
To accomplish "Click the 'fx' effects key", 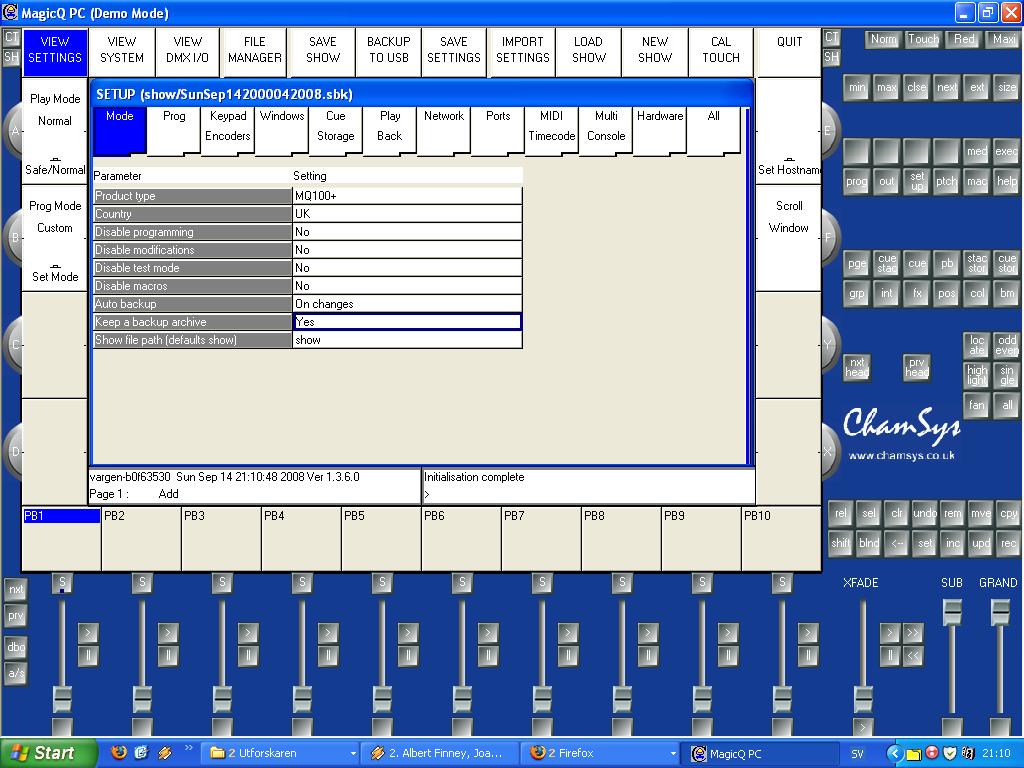I will click(x=916, y=293).
